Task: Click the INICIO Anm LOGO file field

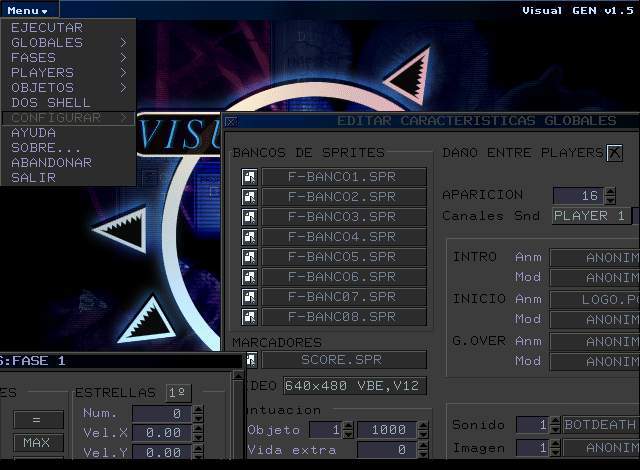Action: 594,299
